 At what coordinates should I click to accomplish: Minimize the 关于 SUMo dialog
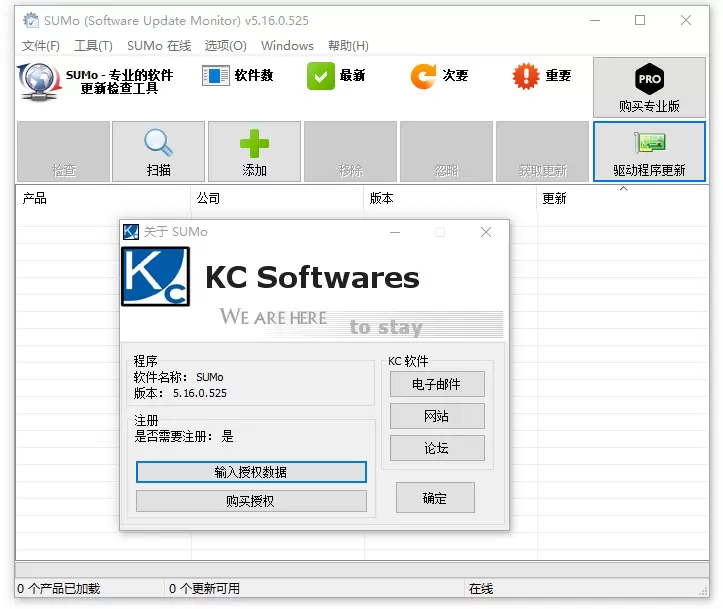click(395, 232)
